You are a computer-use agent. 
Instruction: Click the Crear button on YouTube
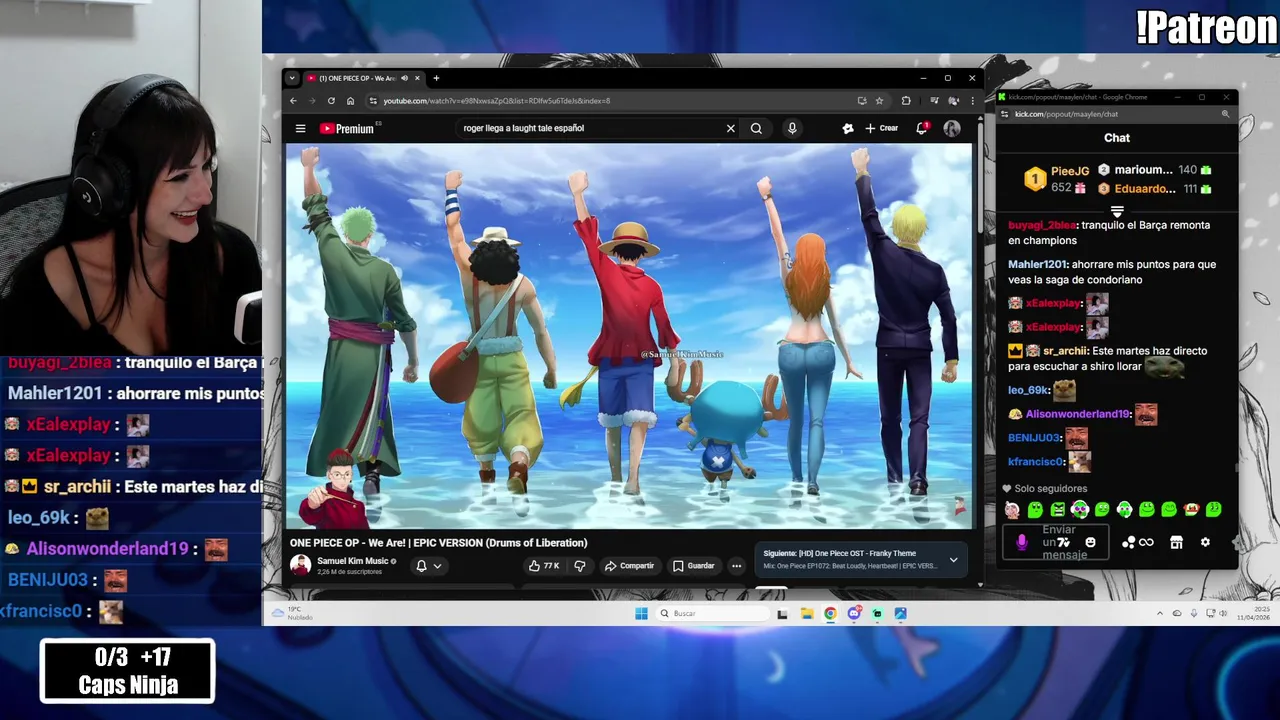click(x=882, y=128)
